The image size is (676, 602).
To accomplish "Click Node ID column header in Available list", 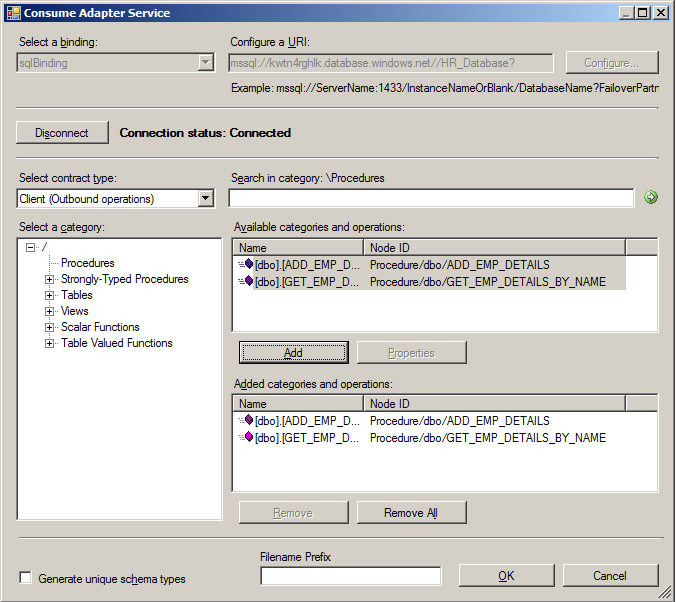I will pos(494,248).
